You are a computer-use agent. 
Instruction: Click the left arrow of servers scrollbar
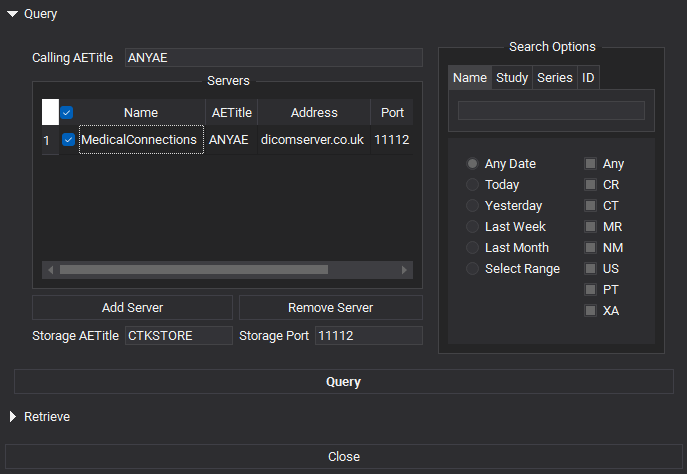tap(50, 270)
